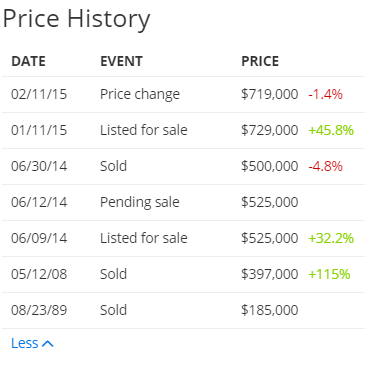The width and height of the screenshot is (365, 373).
Task: Click the Price History heading
Action: pos(76,19)
